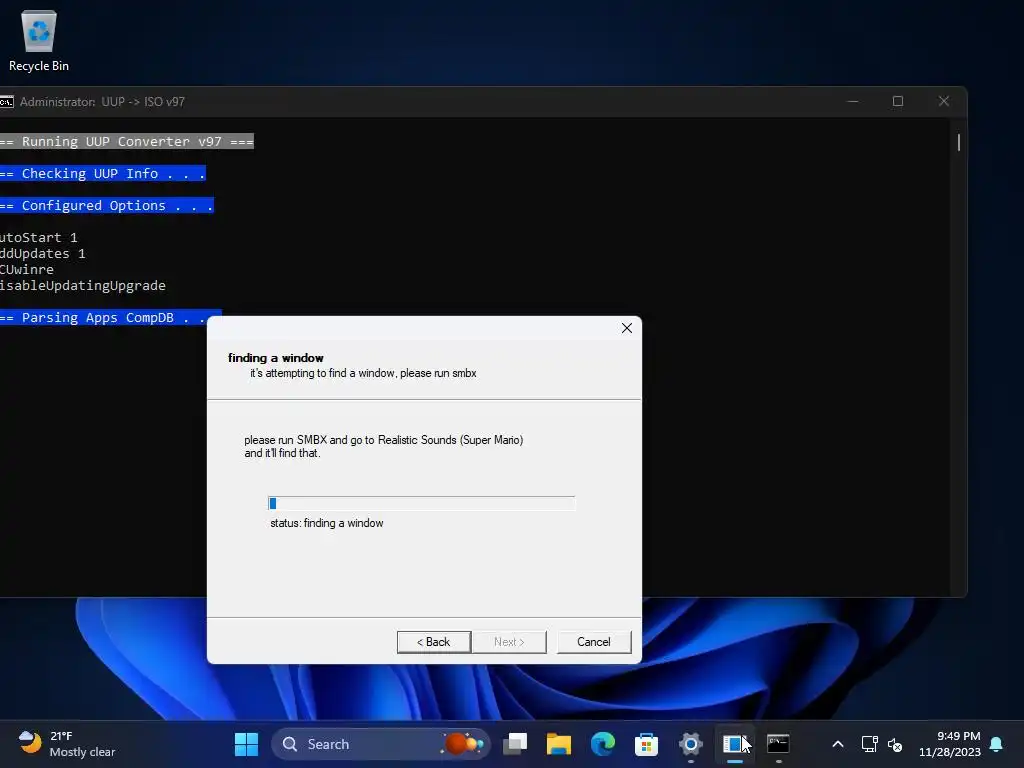Open the Task View taskbar icon

pyautogui.click(x=515, y=744)
